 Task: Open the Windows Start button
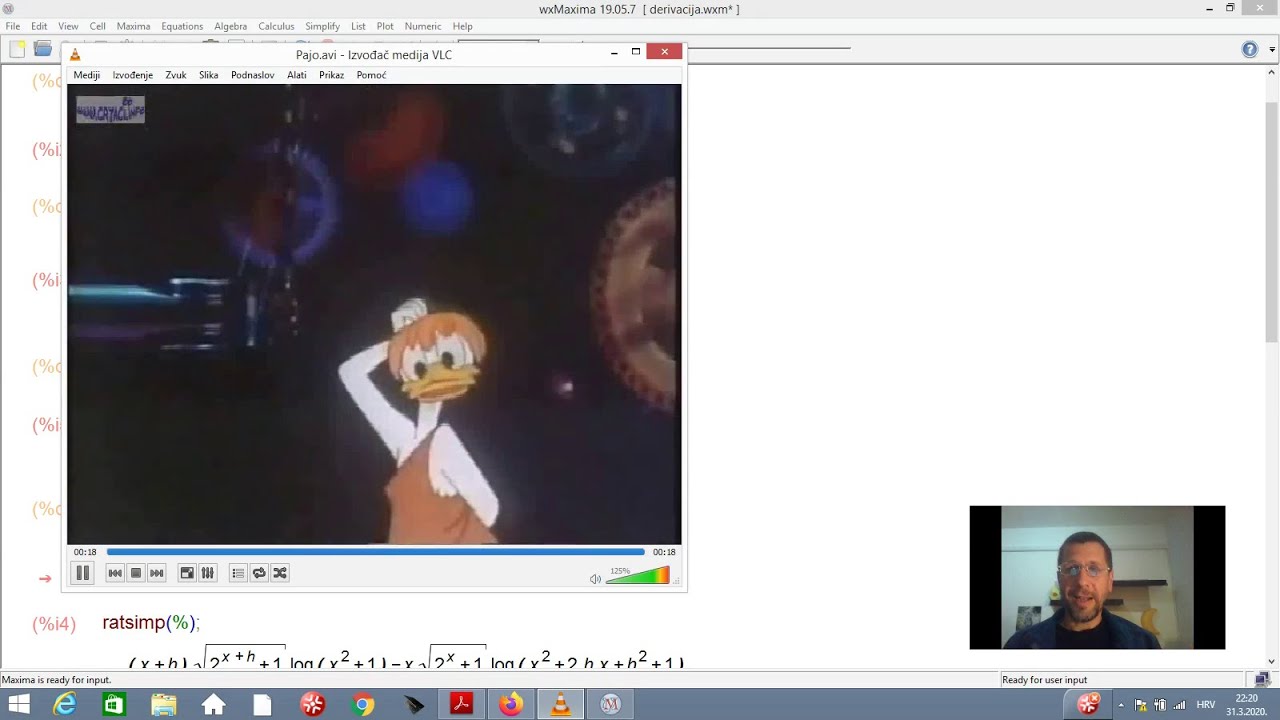pyautogui.click(x=18, y=705)
